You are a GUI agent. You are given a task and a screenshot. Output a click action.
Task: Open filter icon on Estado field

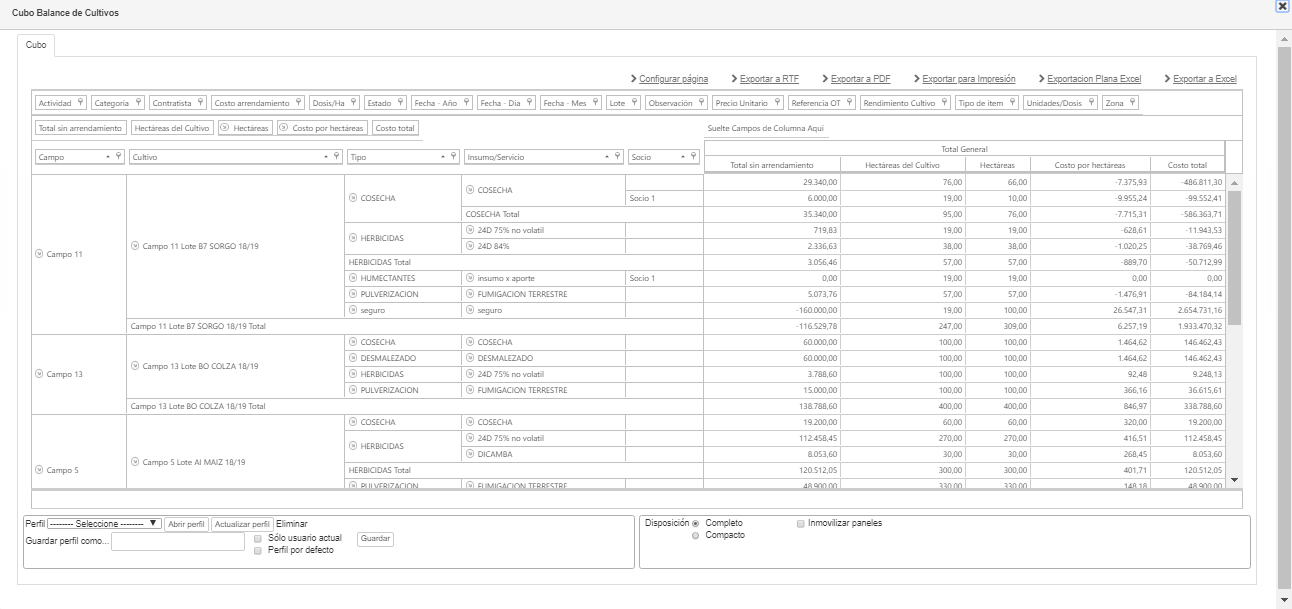click(x=400, y=103)
